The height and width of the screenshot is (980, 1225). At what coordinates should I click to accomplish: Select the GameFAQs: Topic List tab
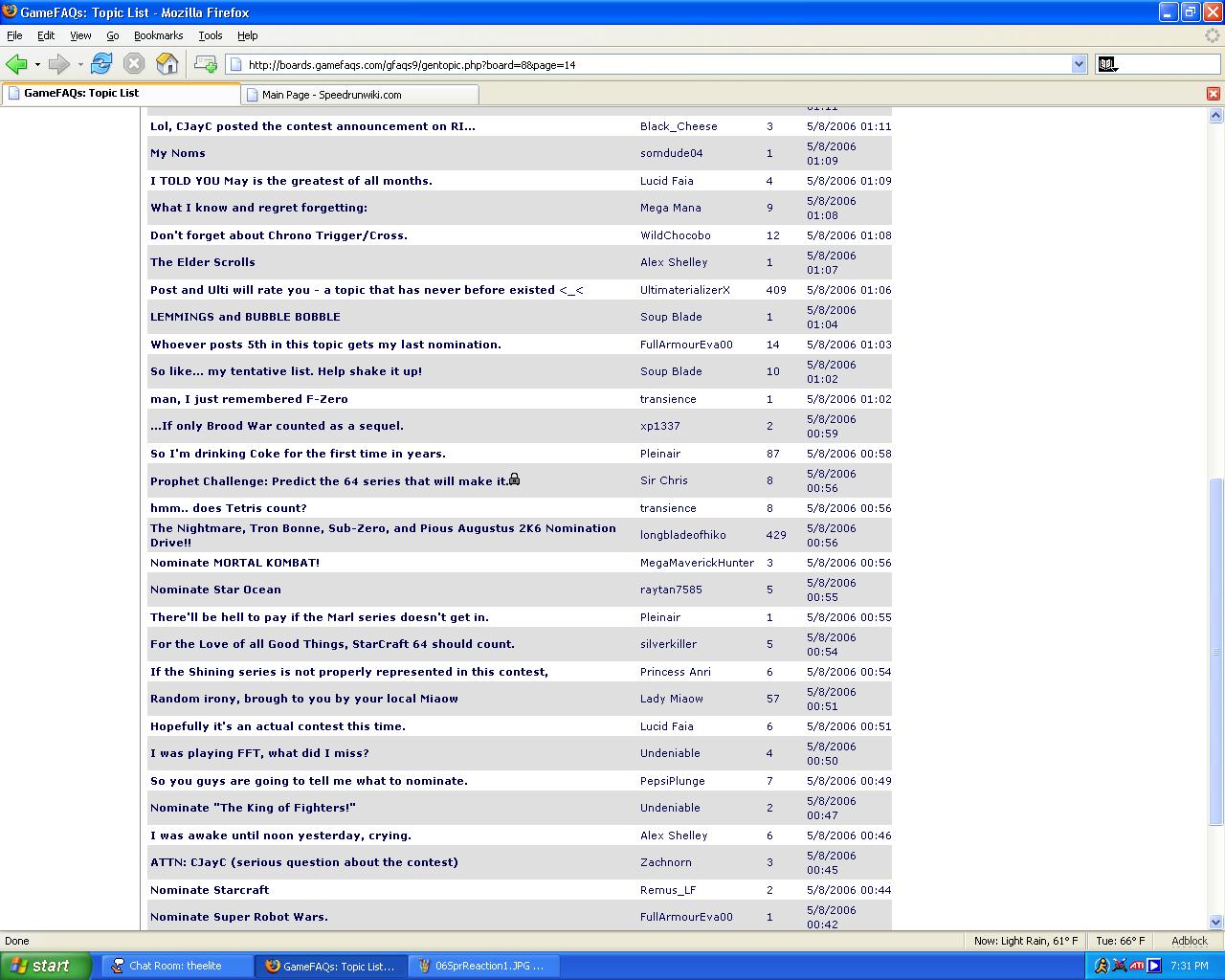(x=121, y=93)
